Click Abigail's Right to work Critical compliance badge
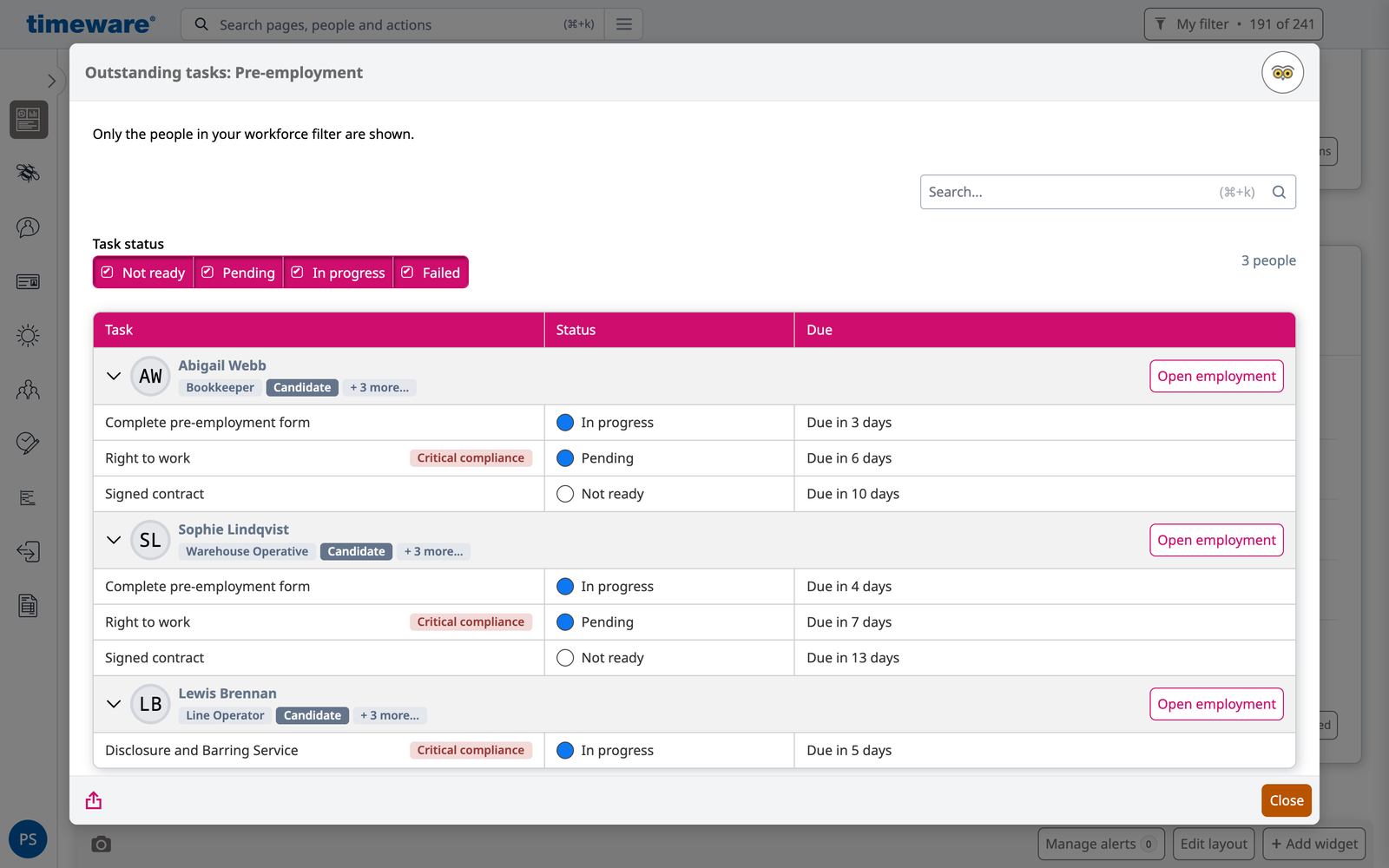This screenshot has height=868, width=1389. [x=471, y=457]
